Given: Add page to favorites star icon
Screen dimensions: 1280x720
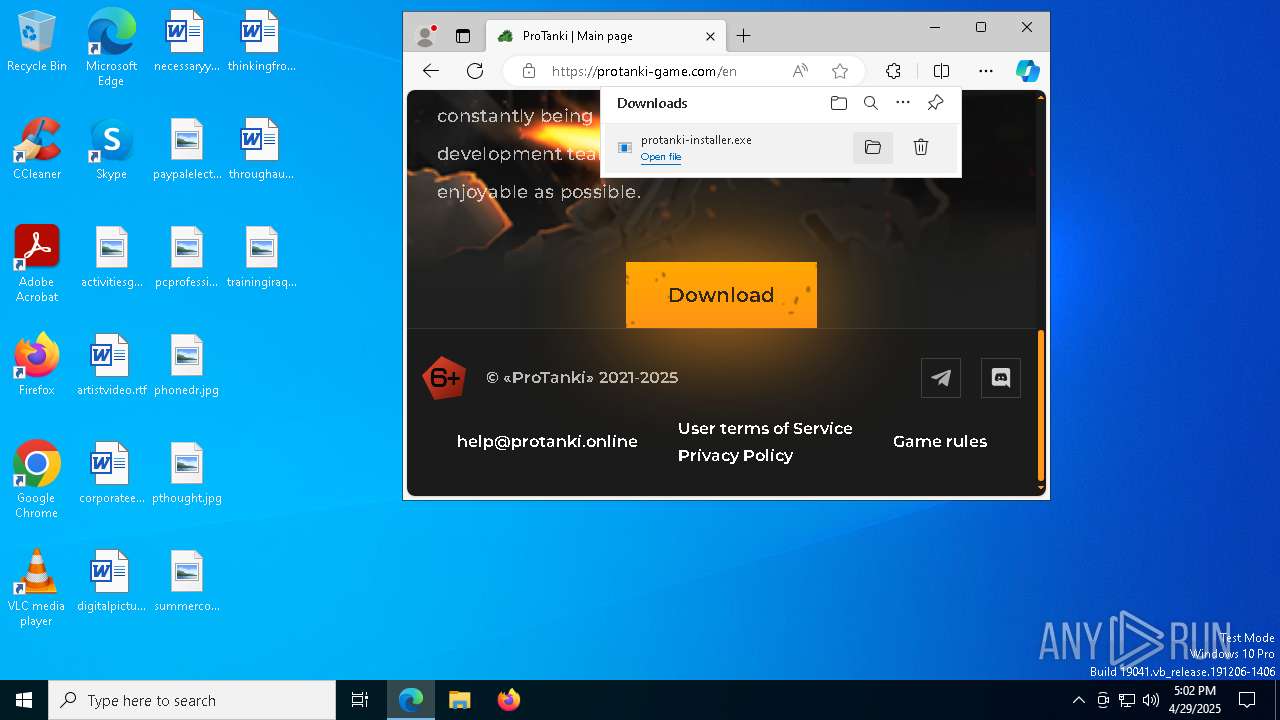Looking at the screenshot, I should point(840,71).
